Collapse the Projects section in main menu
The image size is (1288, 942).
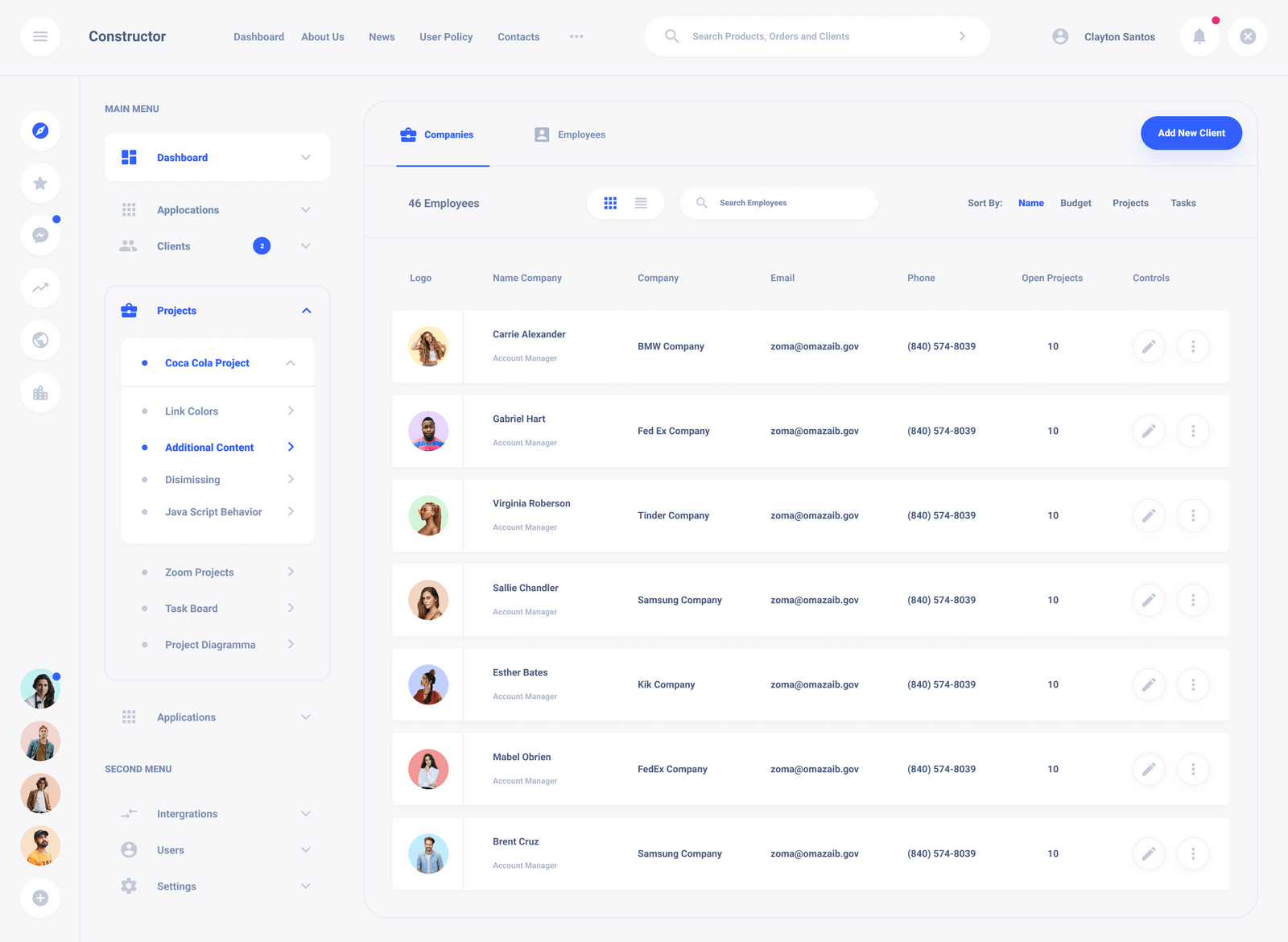click(x=306, y=310)
